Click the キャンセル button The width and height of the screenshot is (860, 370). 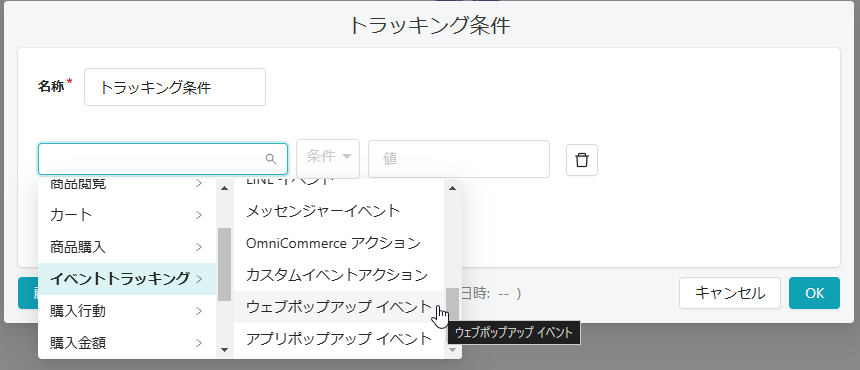[x=729, y=293]
